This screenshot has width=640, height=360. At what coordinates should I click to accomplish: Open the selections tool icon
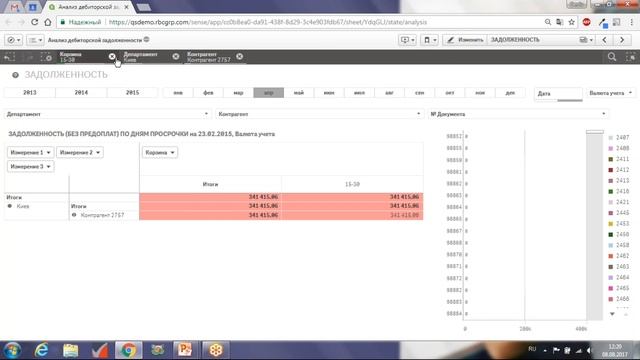point(631,57)
